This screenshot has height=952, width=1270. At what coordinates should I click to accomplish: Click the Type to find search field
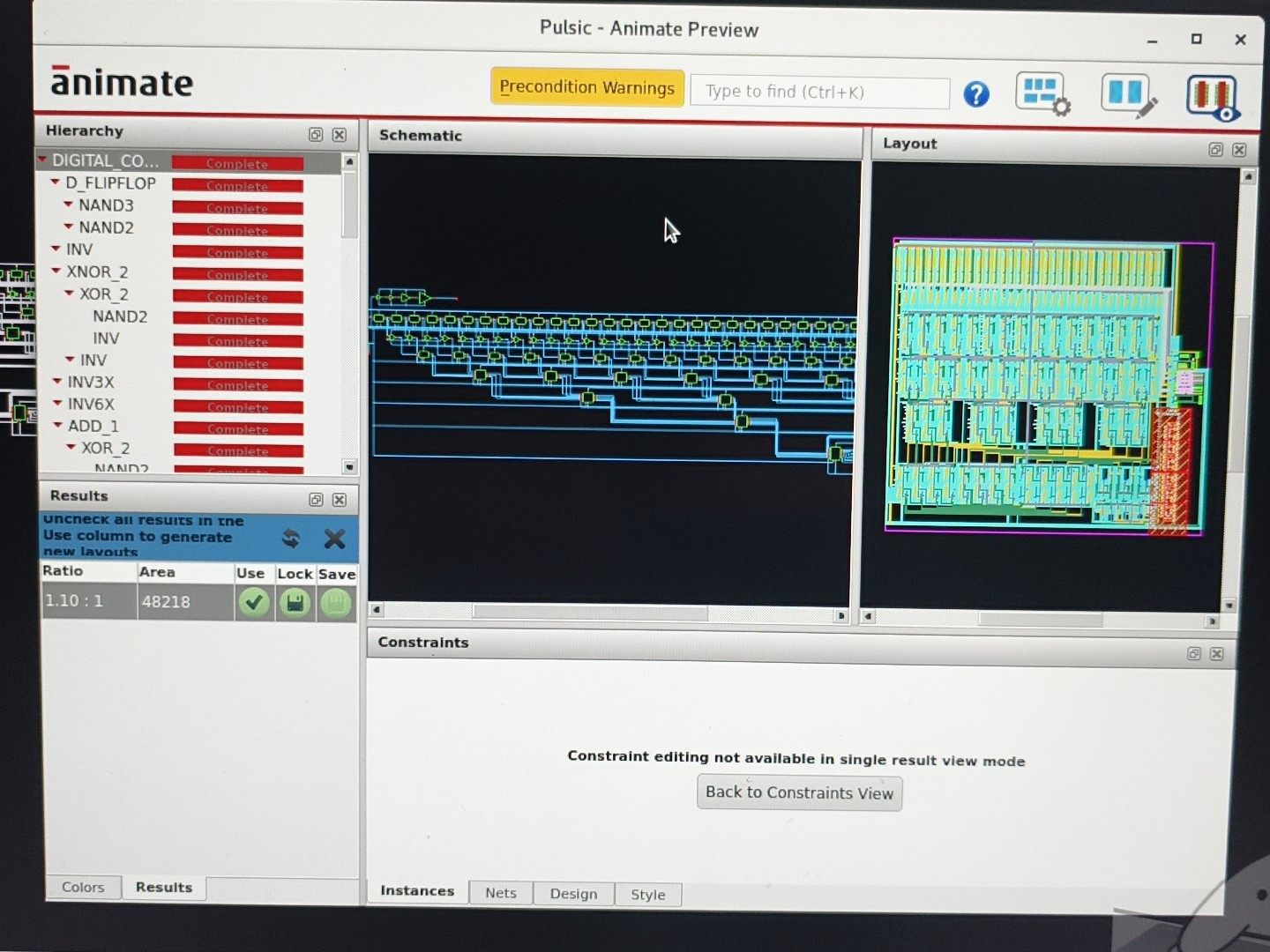tap(819, 92)
